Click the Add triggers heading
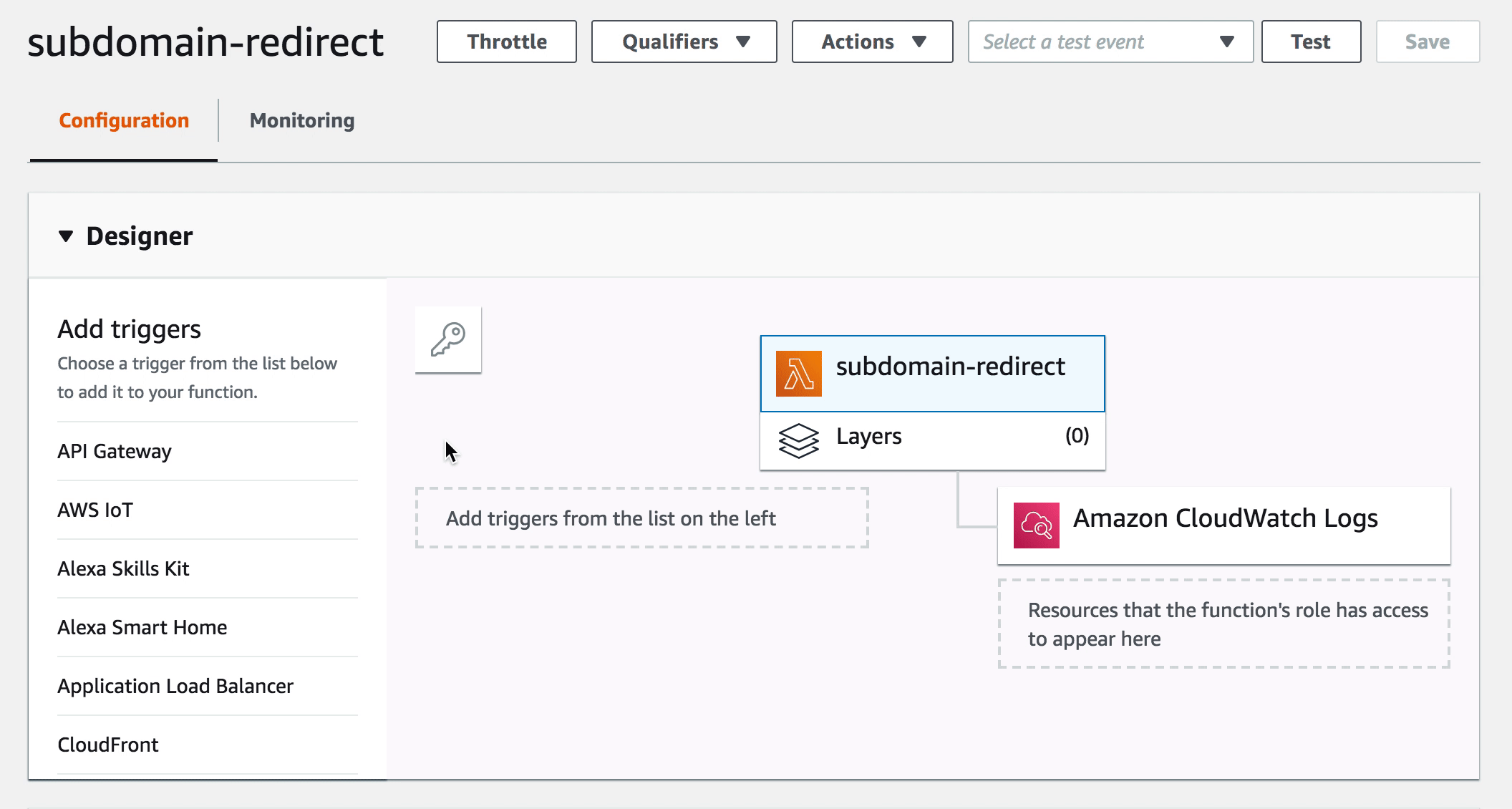The image size is (1512, 809). coord(129,329)
